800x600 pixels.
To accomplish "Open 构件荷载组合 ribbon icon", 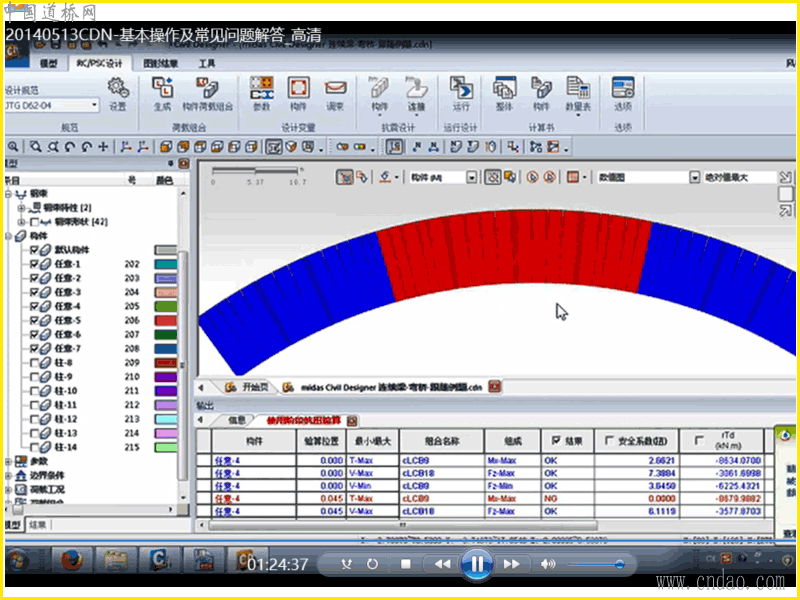I will 208,88.
